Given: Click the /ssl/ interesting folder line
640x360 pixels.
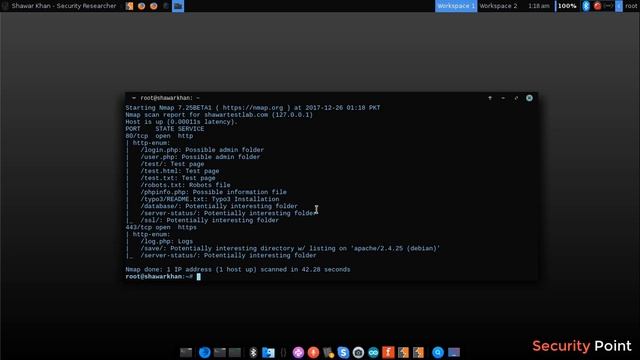Looking at the screenshot, I should [x=210, y=220].
